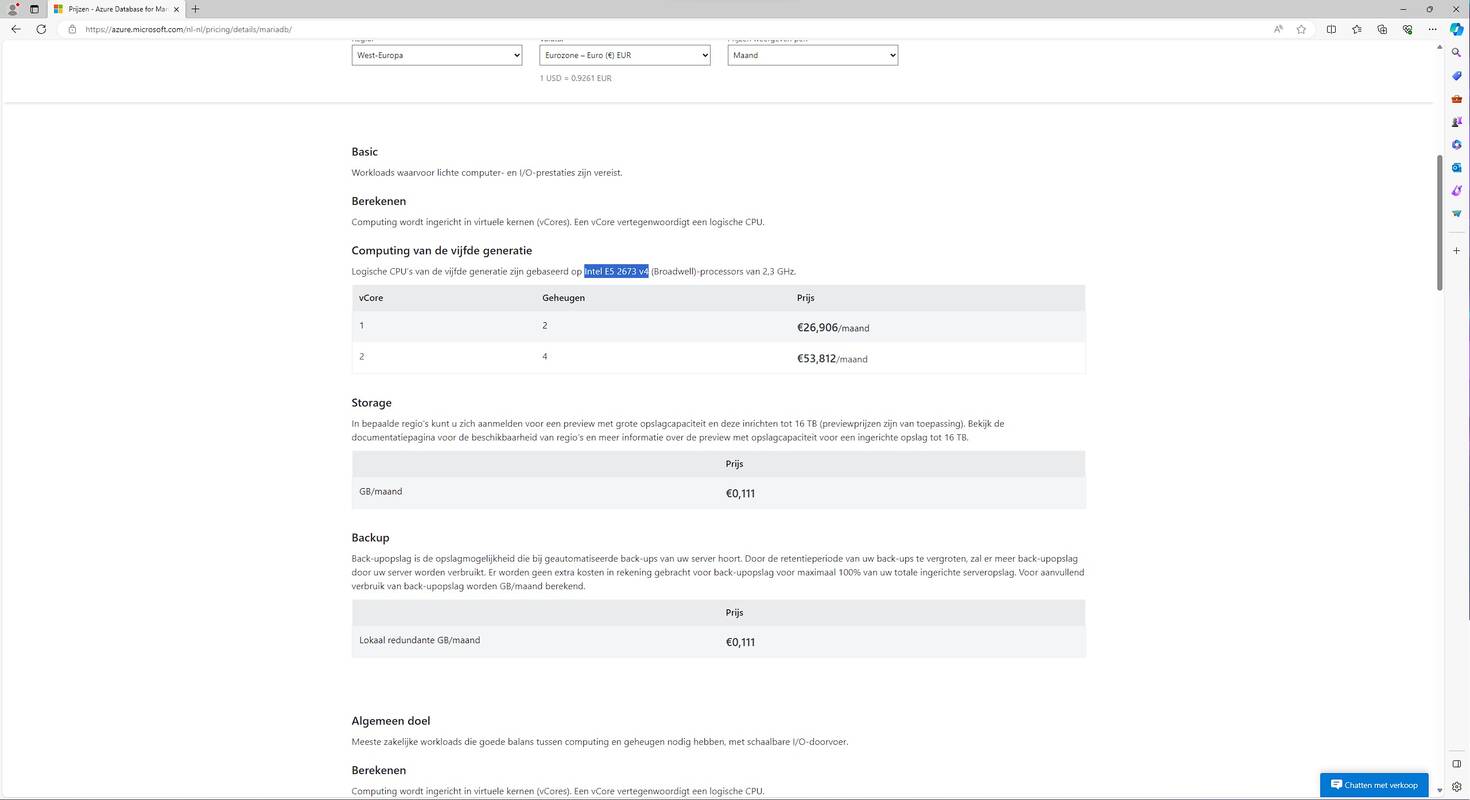Open sidebar Outlook icon

[x=1457, y=168]
